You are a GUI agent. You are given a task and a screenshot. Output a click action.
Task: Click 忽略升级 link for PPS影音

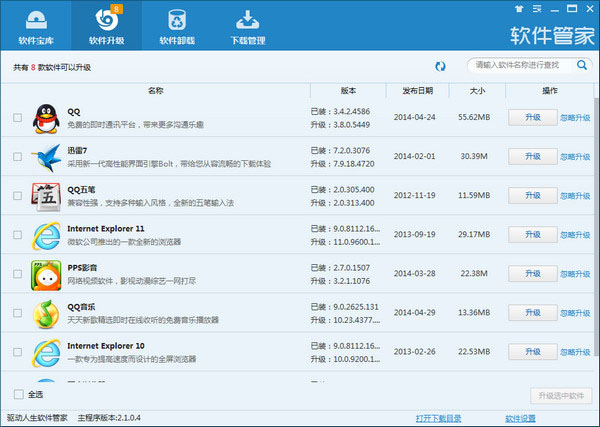[x=575, y=274]
